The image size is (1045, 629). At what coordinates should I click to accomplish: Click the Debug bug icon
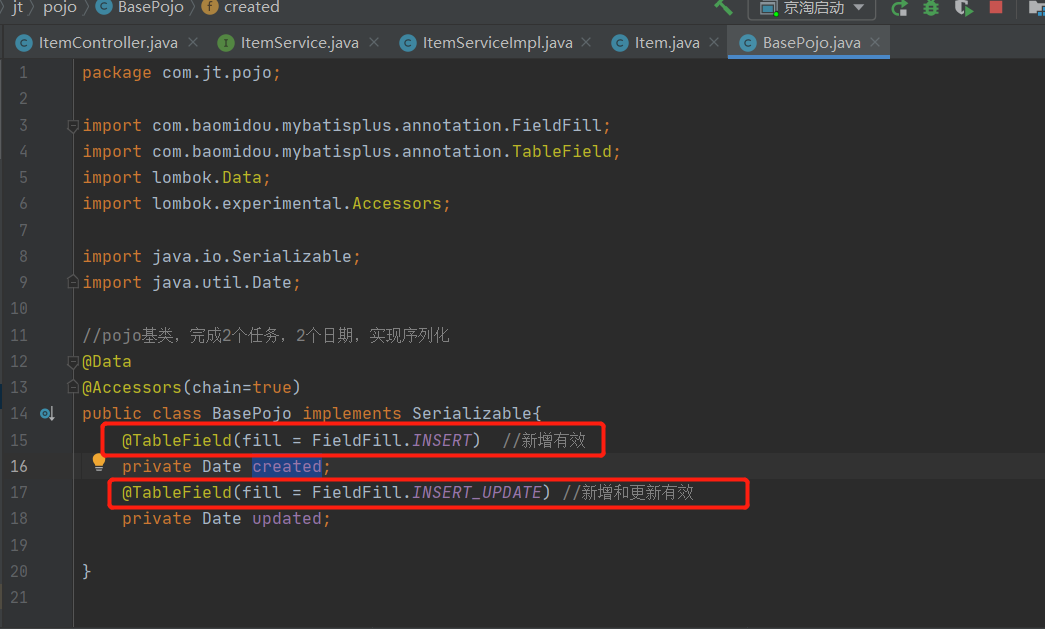click(x=931, y=8)
